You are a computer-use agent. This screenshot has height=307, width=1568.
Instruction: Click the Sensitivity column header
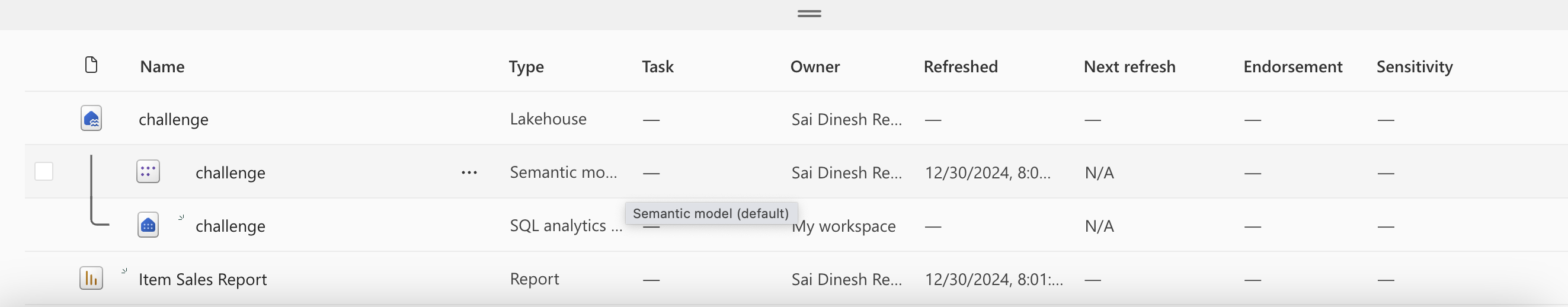1415,67
